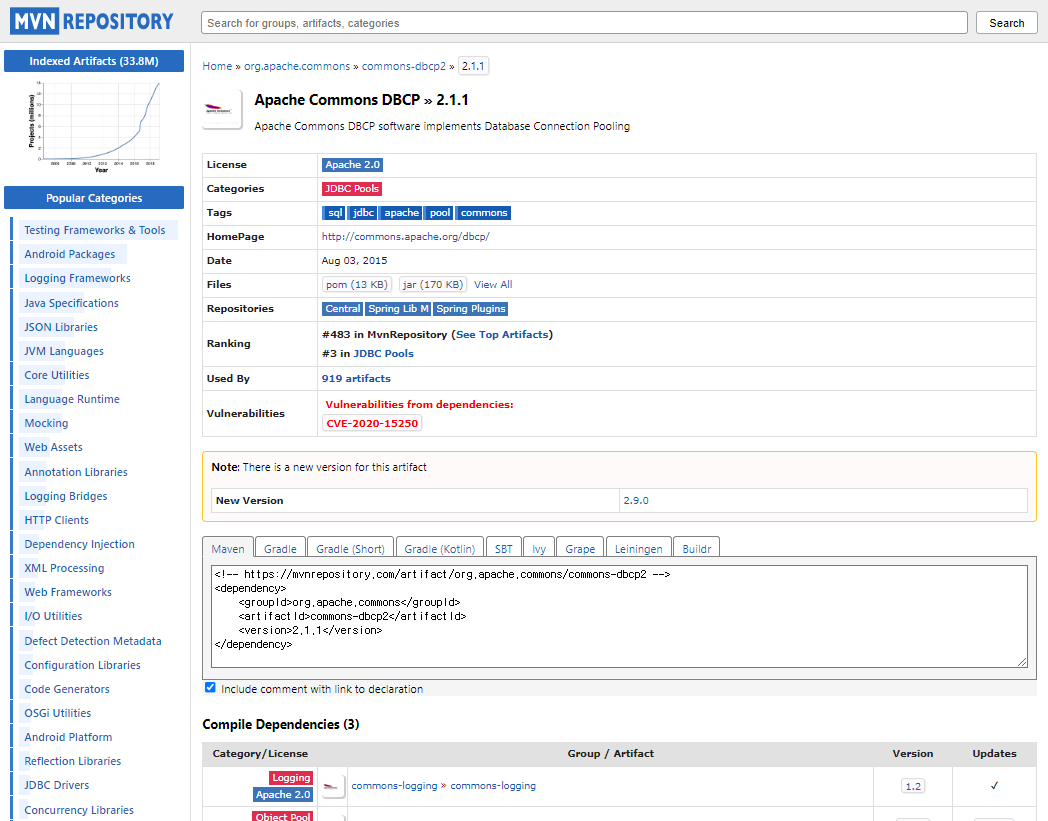Viewport: 1048px width, 821px height.
Task: Download the pom (13 KB) file
Action: pos(356,284)
